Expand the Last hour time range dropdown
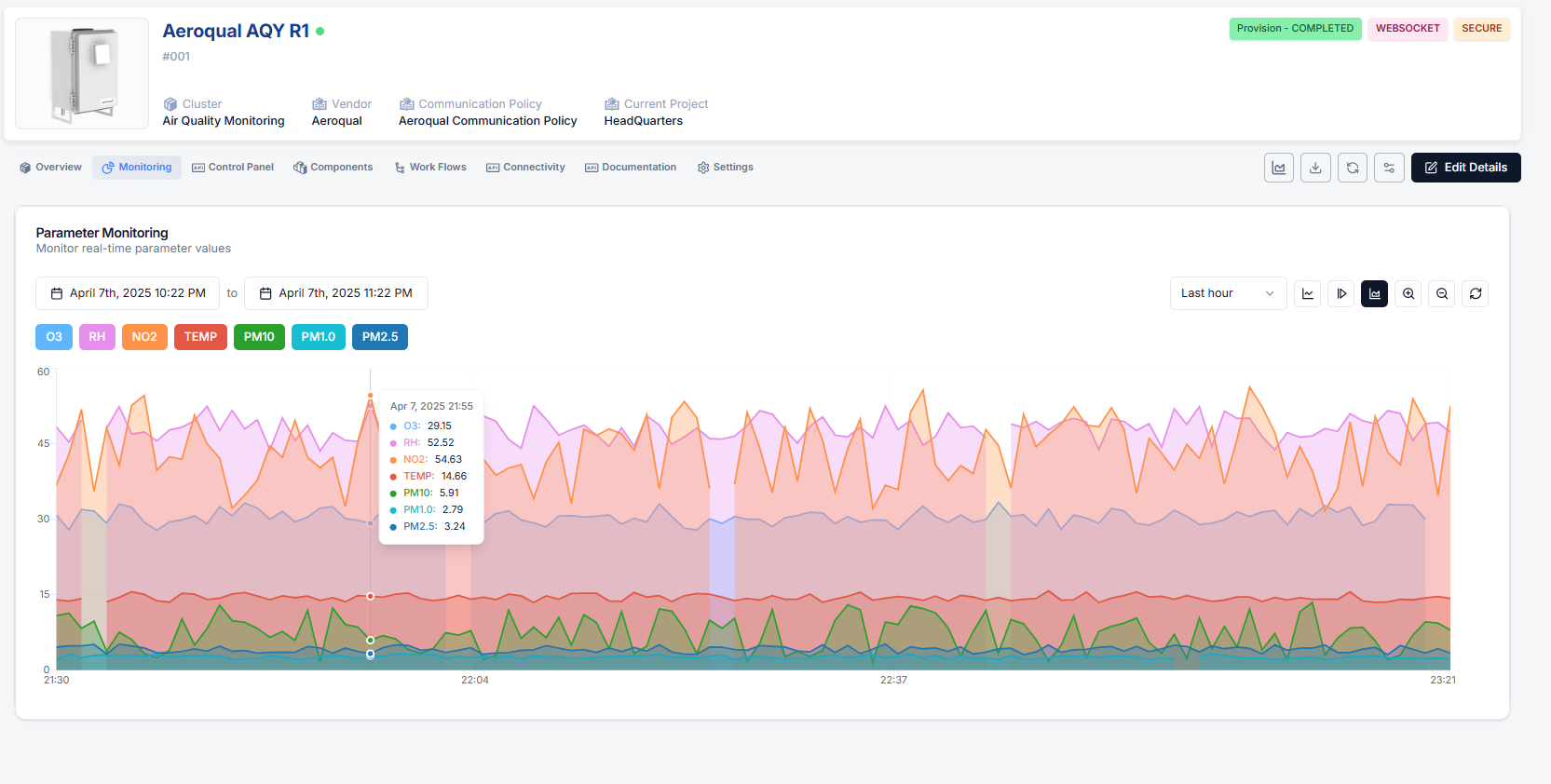 (1228, 293)
